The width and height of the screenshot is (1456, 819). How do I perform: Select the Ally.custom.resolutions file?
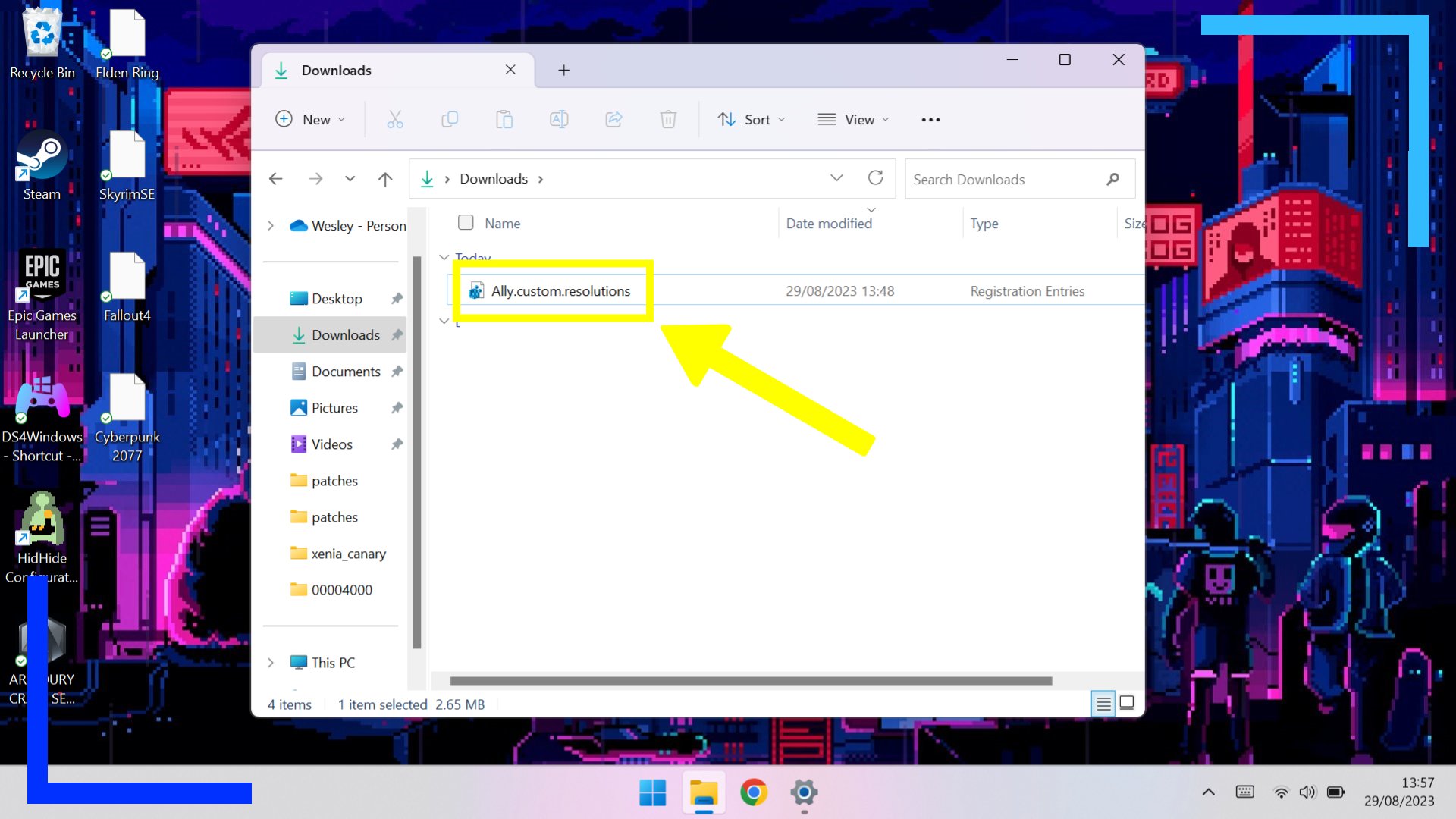[x=560, y=291]
